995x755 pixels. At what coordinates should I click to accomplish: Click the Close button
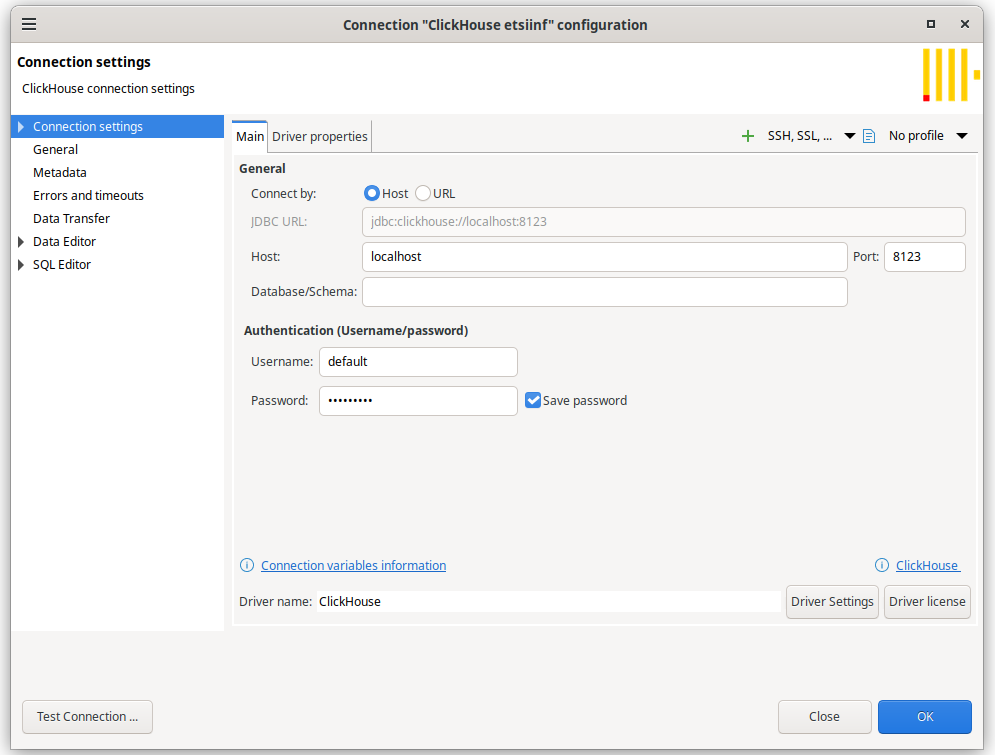[x=824, y=717]
